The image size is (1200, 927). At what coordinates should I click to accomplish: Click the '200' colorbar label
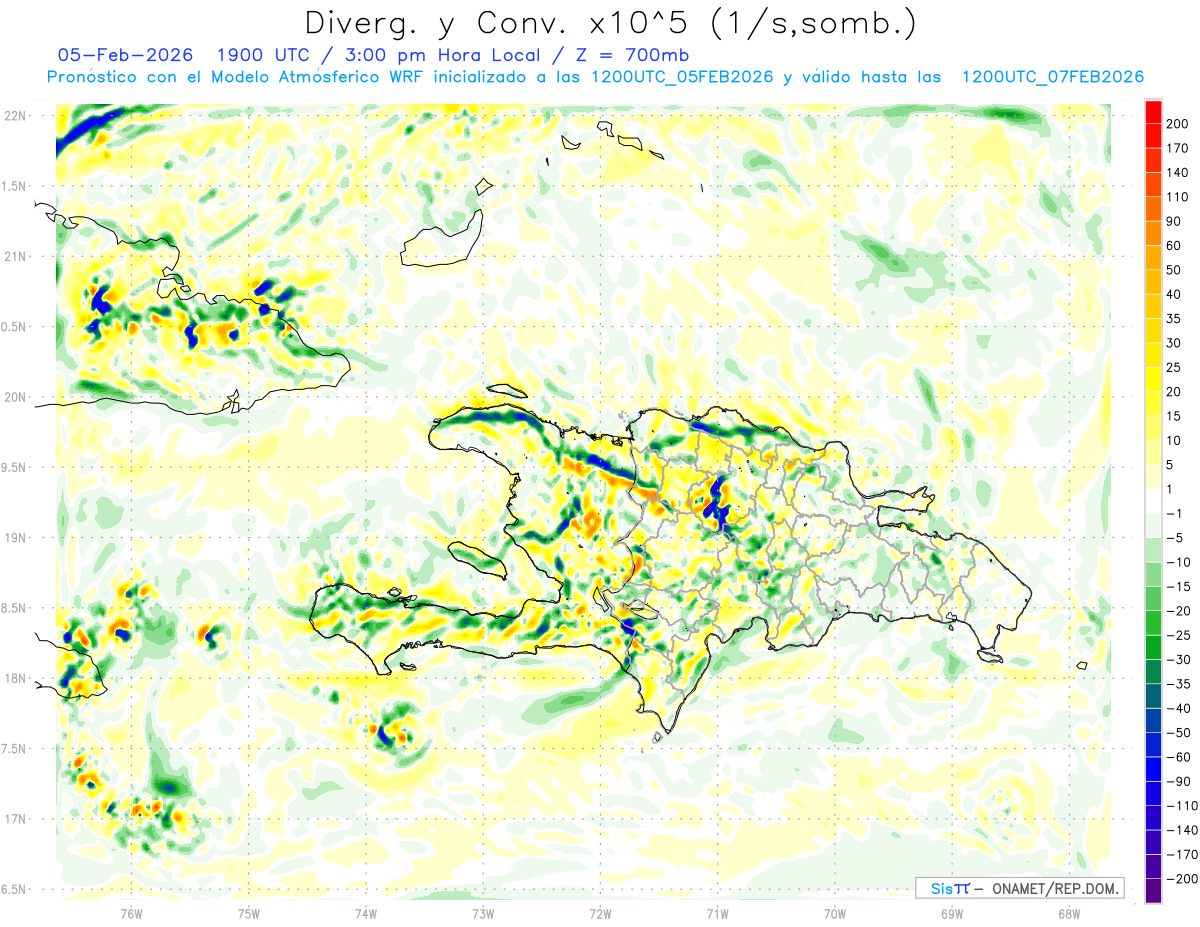pos(1177,124)
